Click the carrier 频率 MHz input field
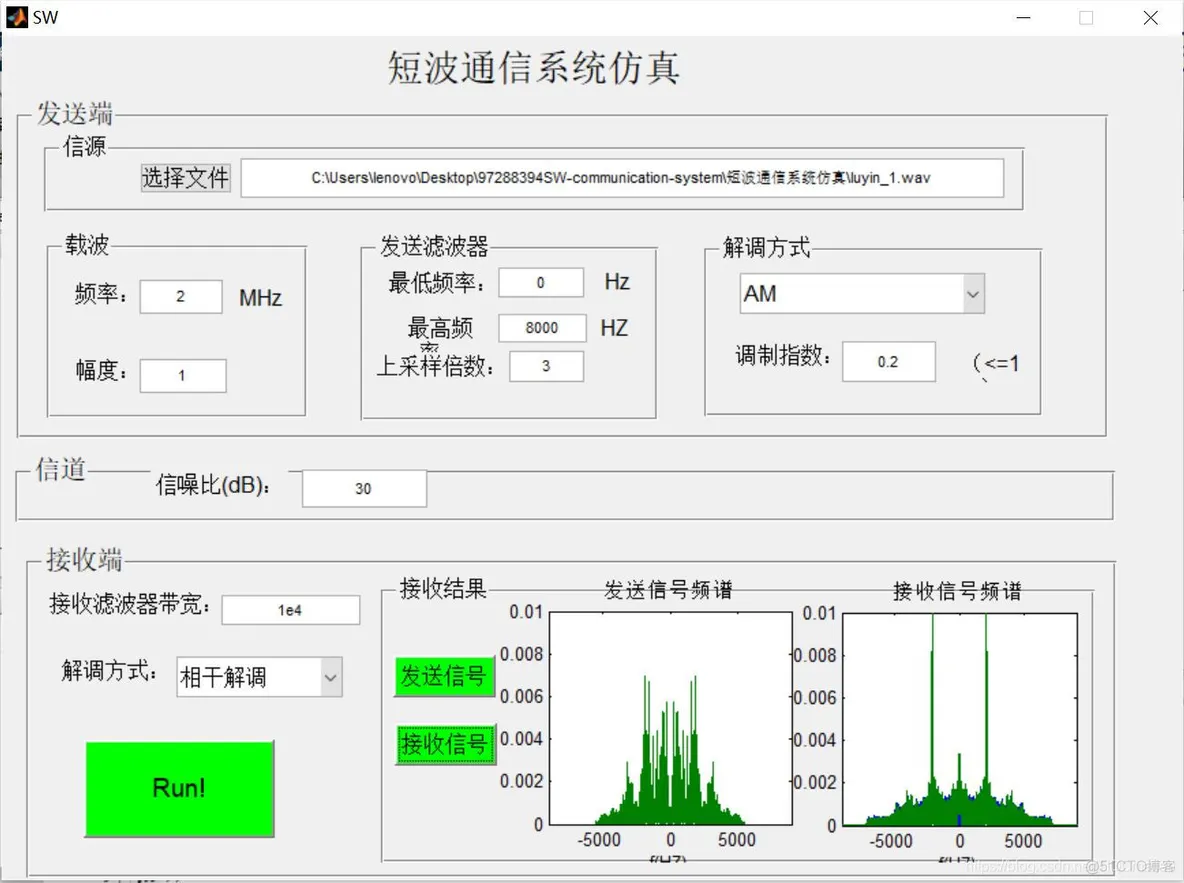 coord(180,296)
